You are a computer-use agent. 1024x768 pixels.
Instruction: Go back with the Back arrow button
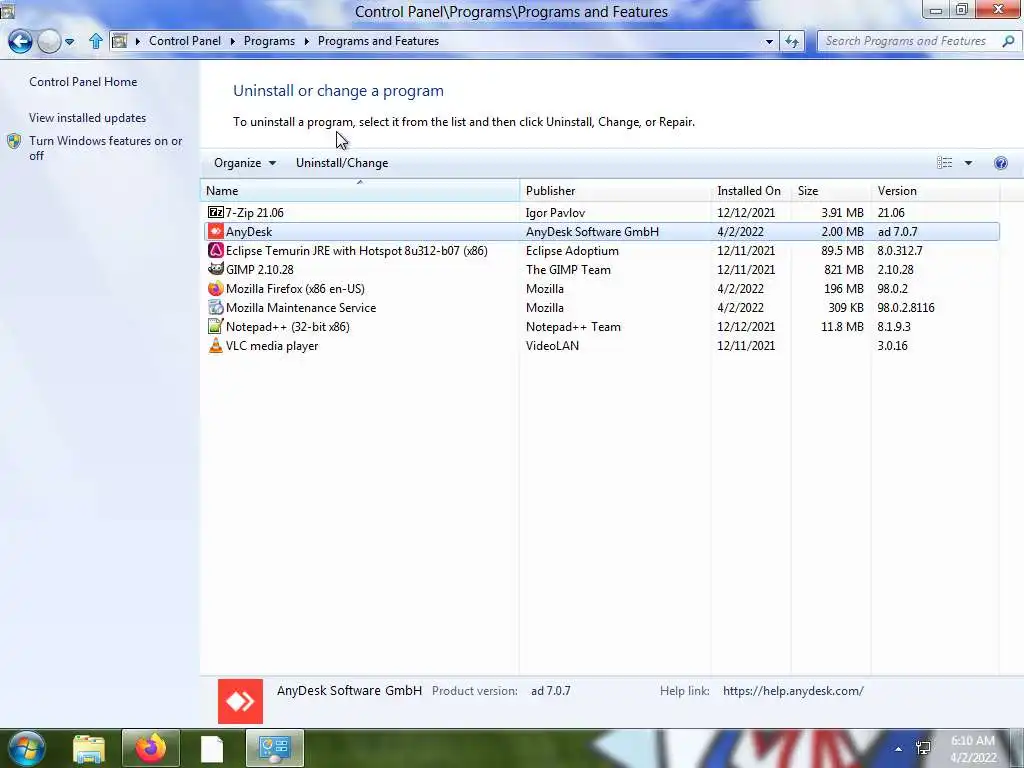[x=20, y=41]
